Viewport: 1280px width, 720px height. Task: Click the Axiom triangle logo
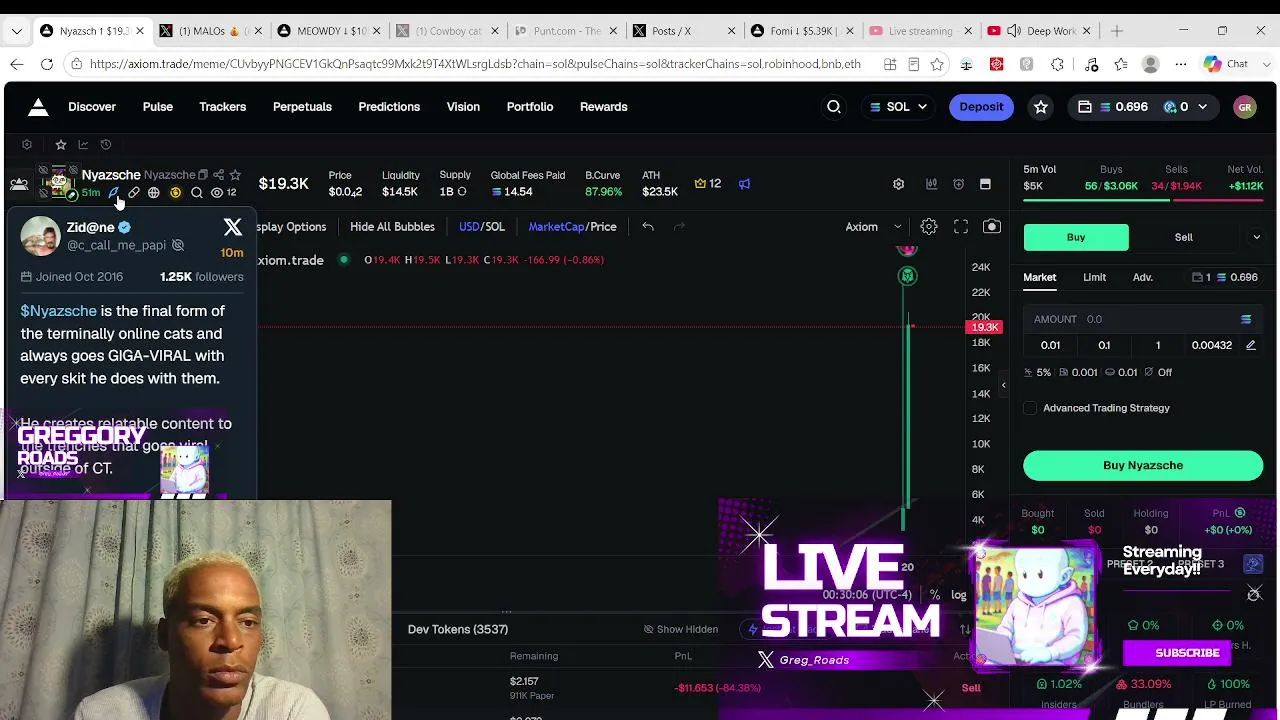pos(38,107)
